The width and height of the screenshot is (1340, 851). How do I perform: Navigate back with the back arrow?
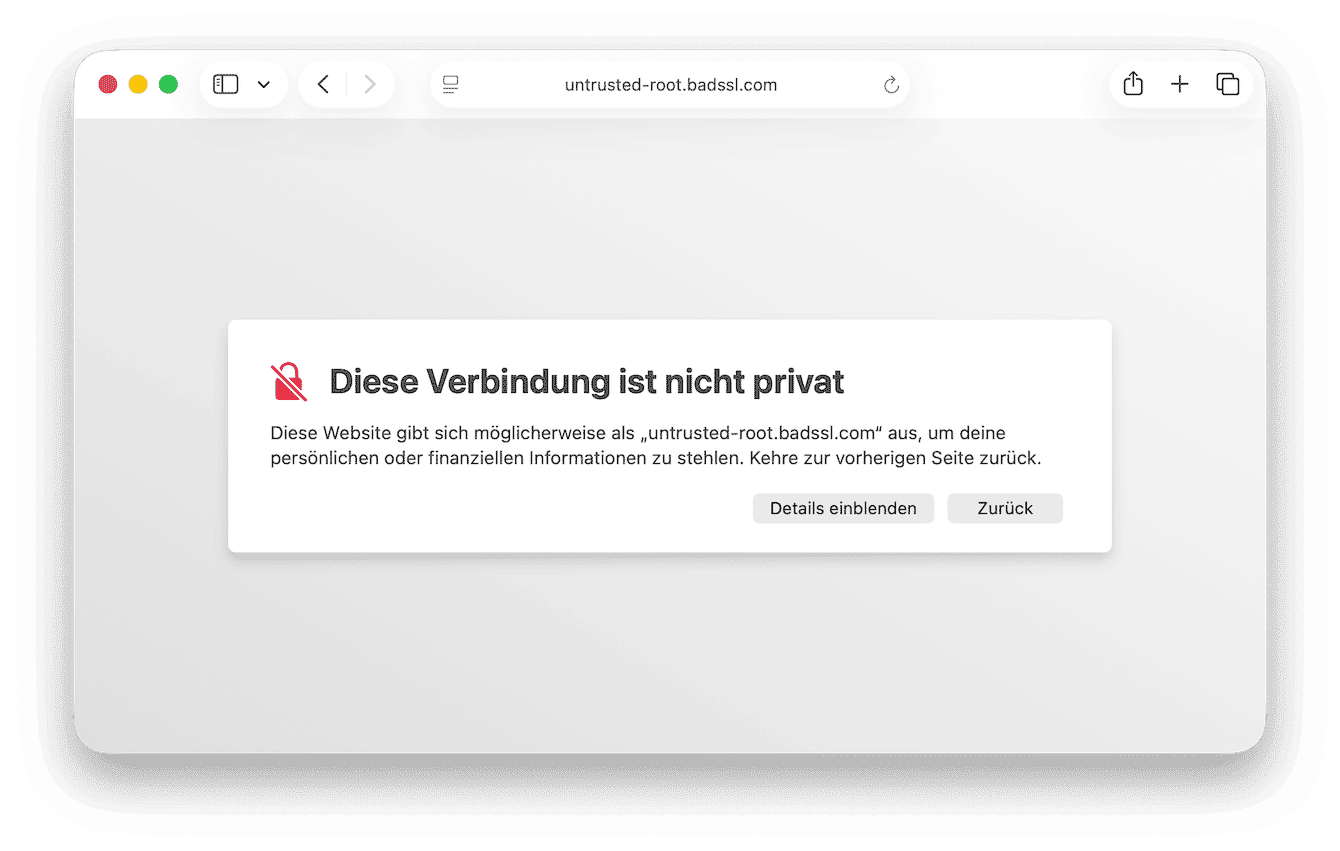pos(322,84)
